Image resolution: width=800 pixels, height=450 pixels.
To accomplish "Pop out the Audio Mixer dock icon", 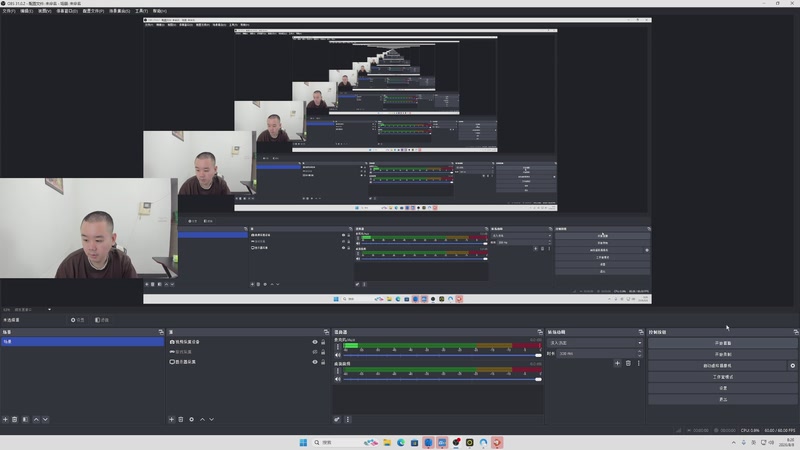I will [540, 332].
